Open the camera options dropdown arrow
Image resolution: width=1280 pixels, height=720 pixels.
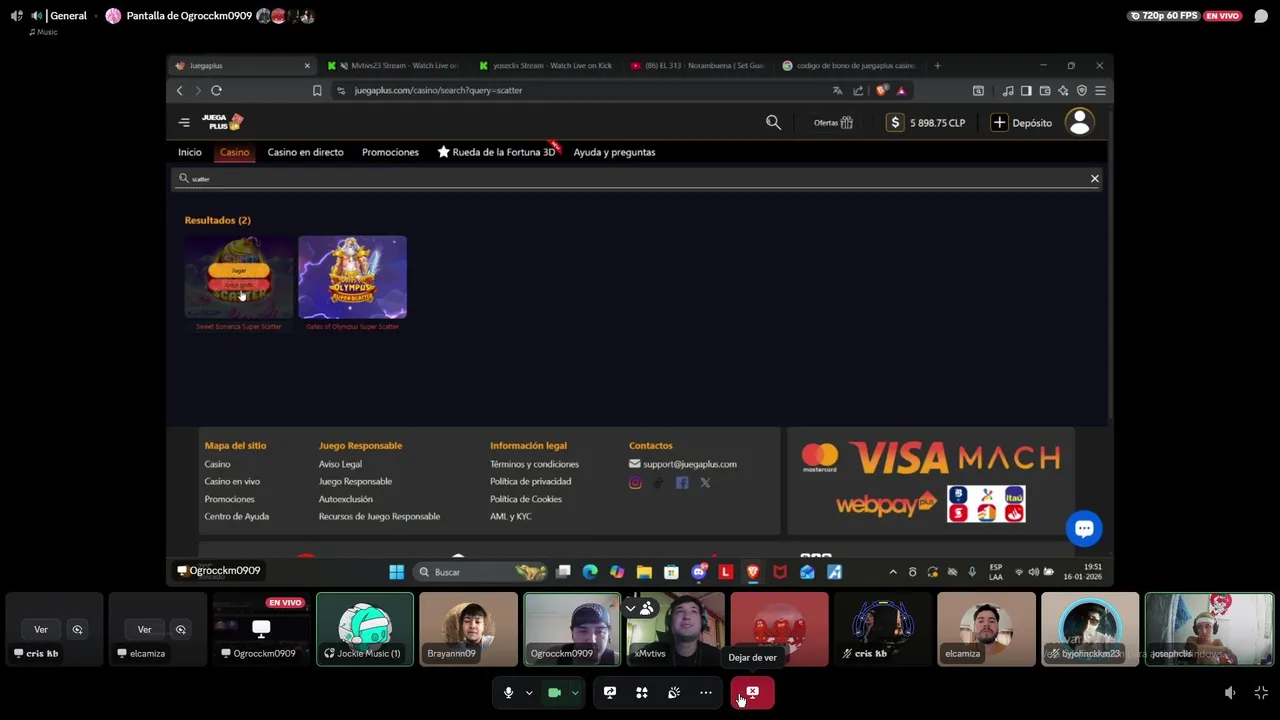coord(575,693)
